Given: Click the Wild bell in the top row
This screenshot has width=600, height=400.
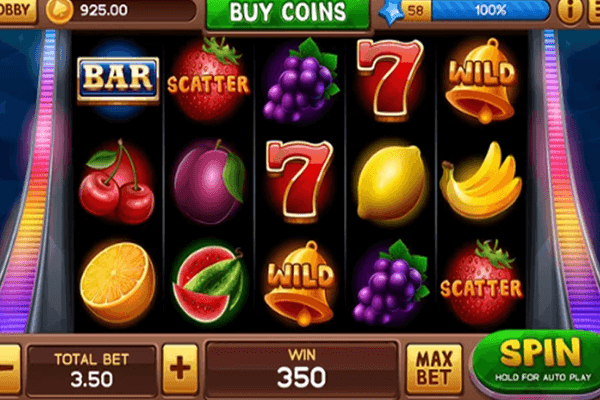Looking at the screenshot, I should (x=481, y=81).
